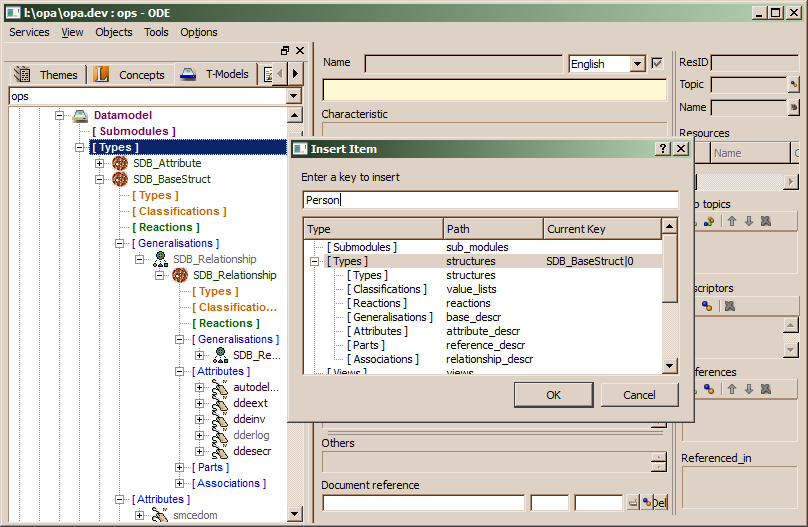Click the help question mark in Insert Item dialog
The width and height of the screenshot is (808, 527).
[662, 149]
